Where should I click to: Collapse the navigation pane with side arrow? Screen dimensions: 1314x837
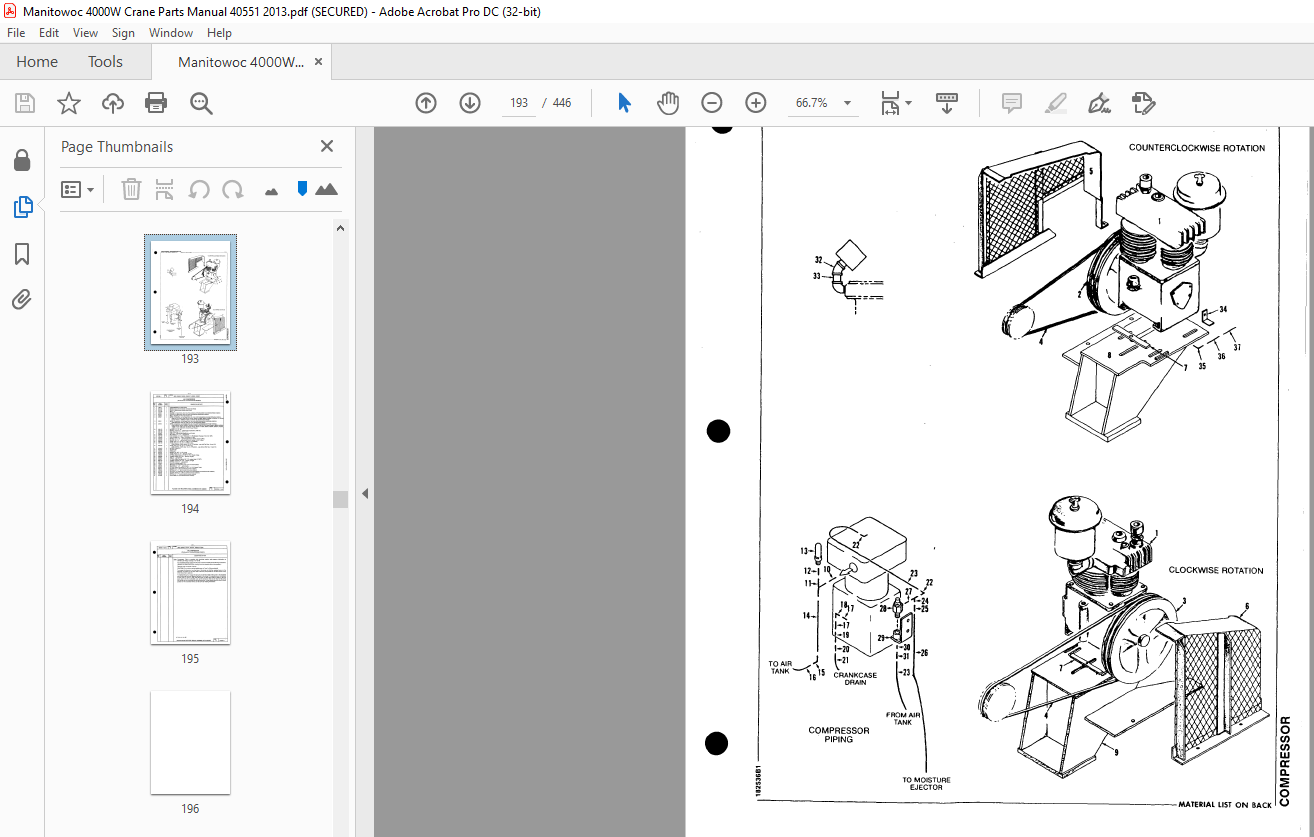(364, 493)
